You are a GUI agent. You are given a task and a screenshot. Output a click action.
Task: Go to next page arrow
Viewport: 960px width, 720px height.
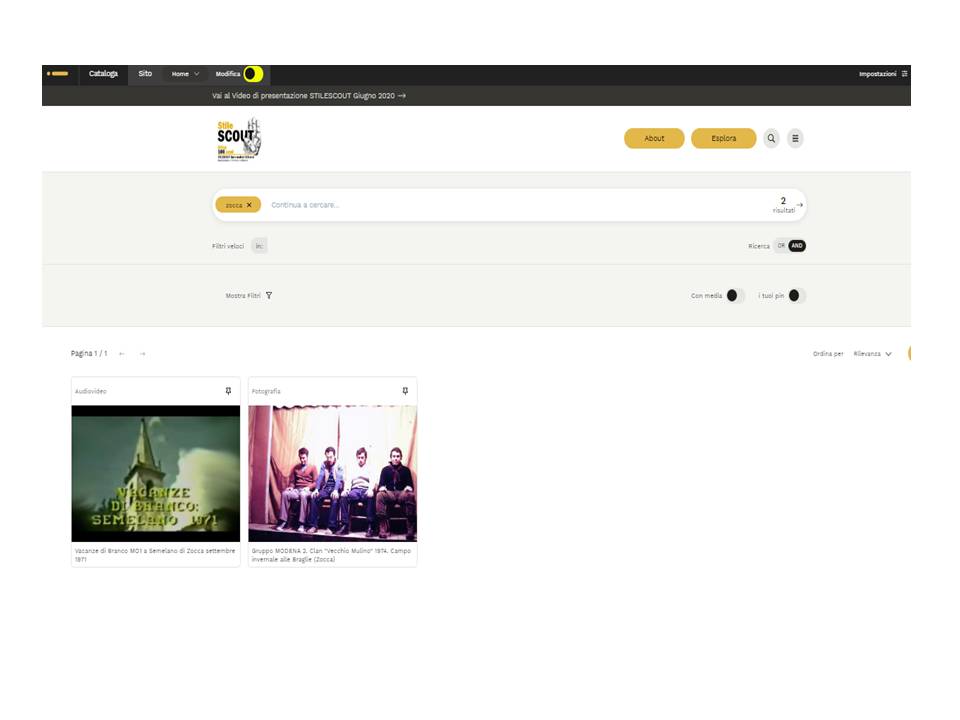(x=143, y=354)
